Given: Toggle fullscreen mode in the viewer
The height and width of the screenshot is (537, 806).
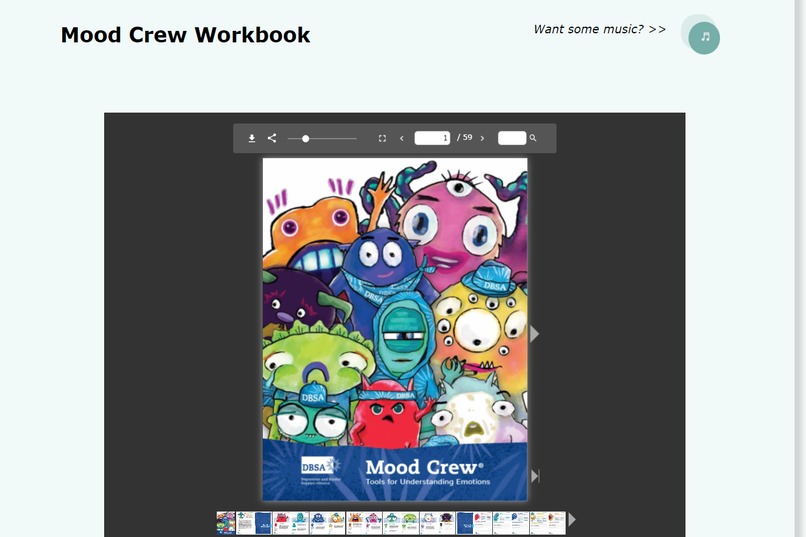Looking at the screenshot, I should 382,138.
